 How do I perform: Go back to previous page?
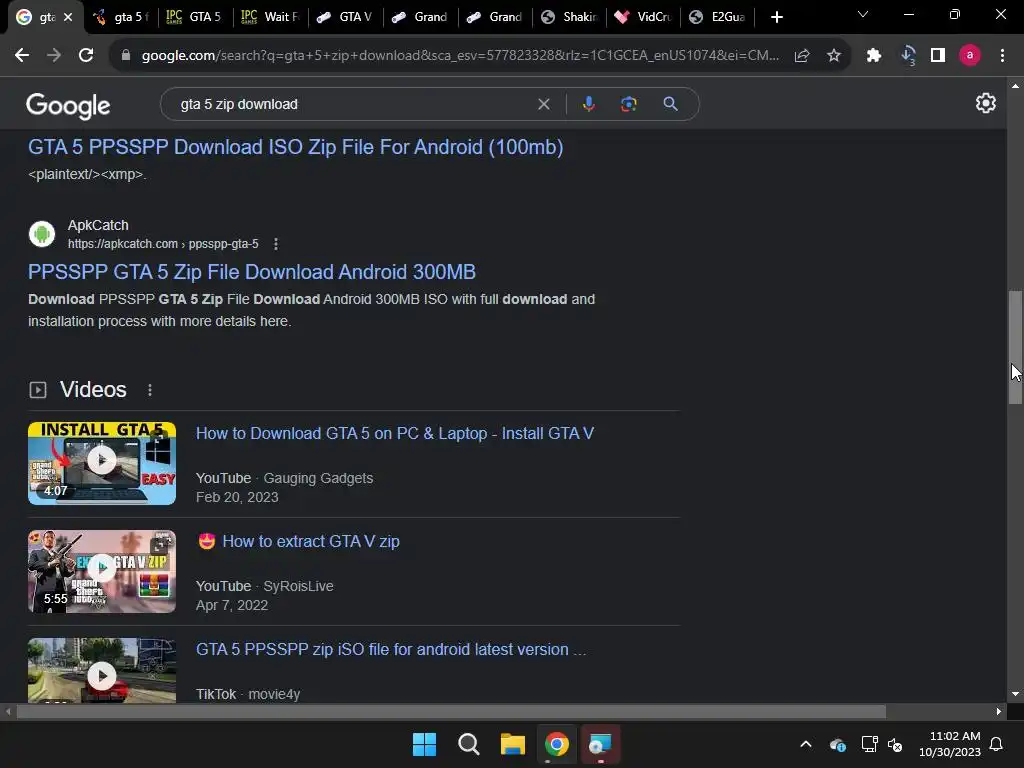tap(22, 56)
